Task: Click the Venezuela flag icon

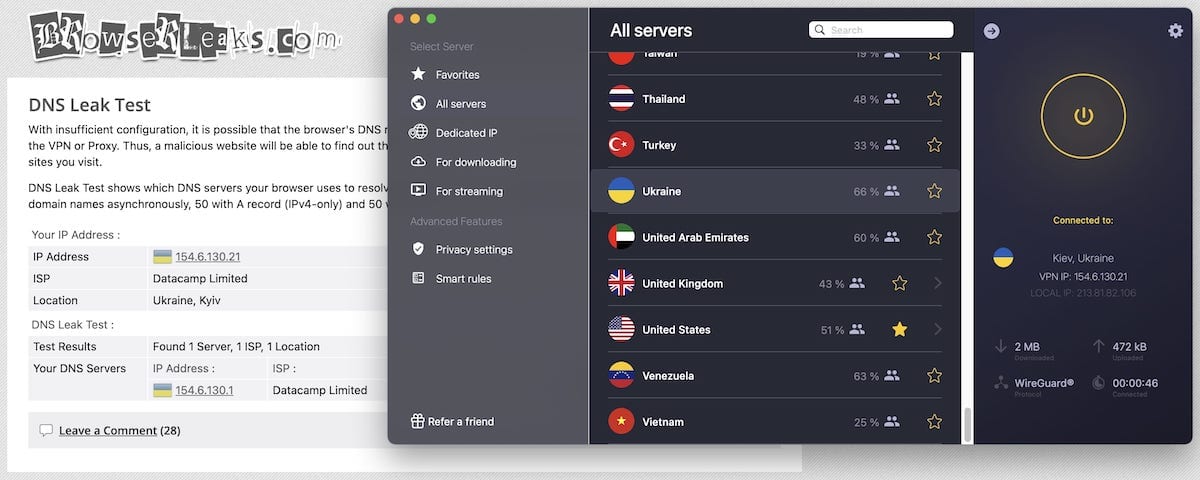Action: click(x=621, y=375)
